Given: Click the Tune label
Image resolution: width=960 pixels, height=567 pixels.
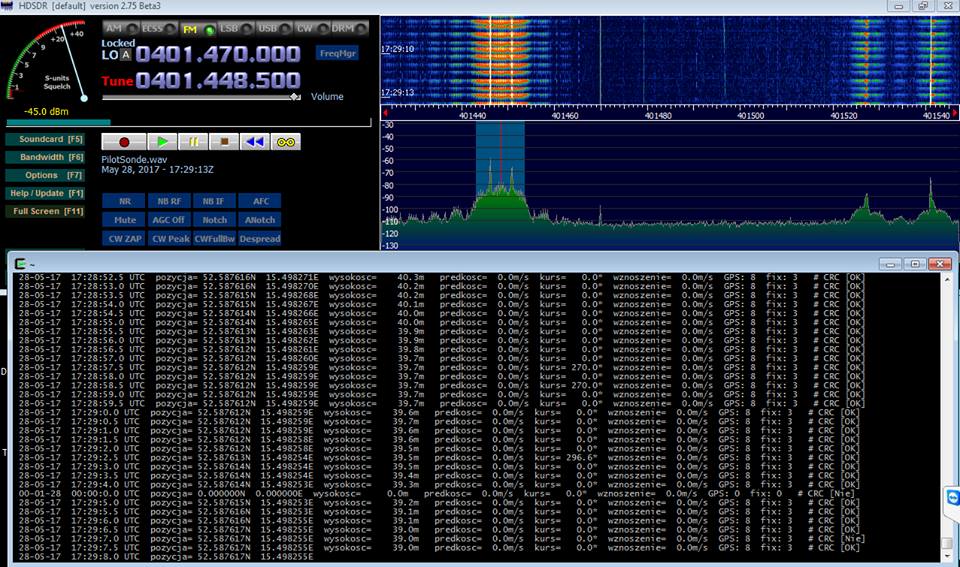Looking at the screenshot, I should [x=117, y=81].
